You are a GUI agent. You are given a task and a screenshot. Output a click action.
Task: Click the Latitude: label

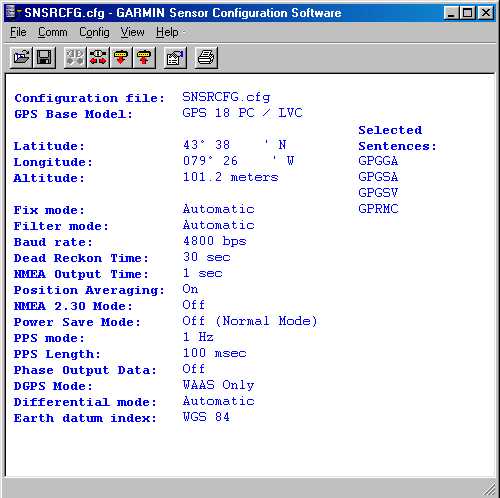49,146
